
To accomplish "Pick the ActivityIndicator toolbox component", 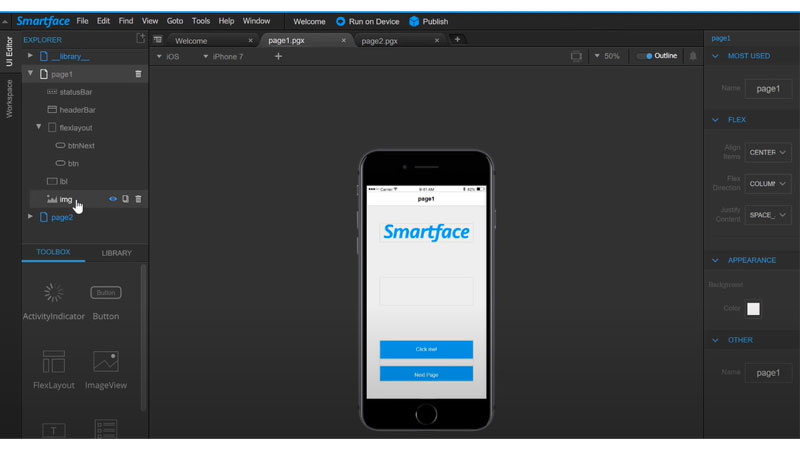I will click(54, 301).
